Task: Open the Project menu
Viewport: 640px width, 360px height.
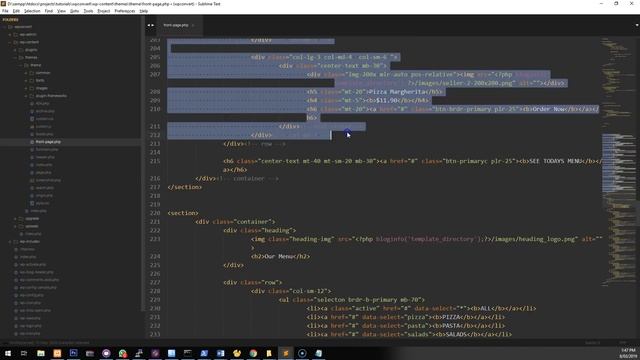Action: point(104,11)
